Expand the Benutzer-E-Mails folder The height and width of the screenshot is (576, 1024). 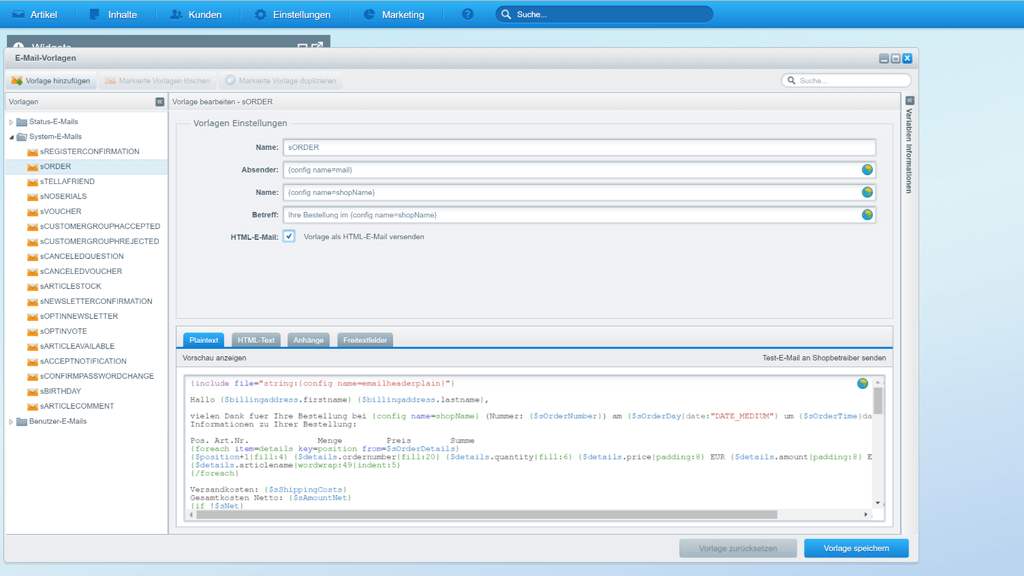pos(11,422)
